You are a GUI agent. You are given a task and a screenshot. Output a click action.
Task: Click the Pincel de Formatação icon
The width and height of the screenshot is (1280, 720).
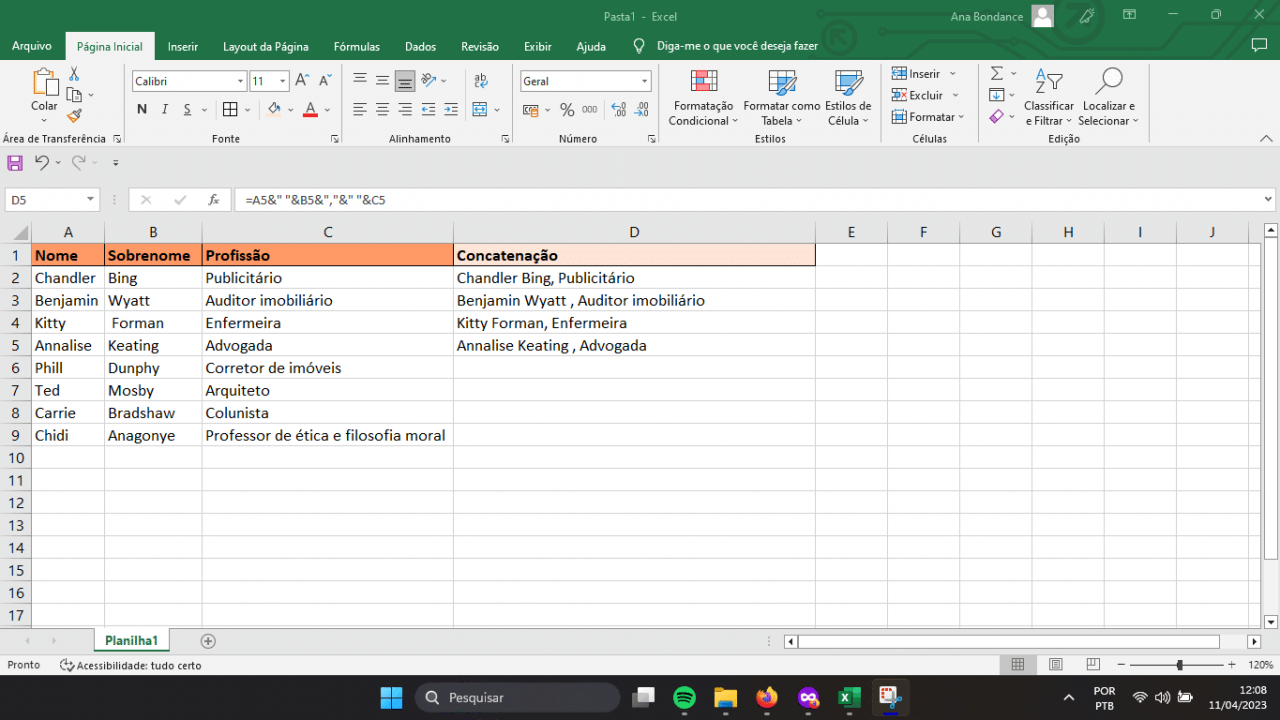click(x=73, y=116)
